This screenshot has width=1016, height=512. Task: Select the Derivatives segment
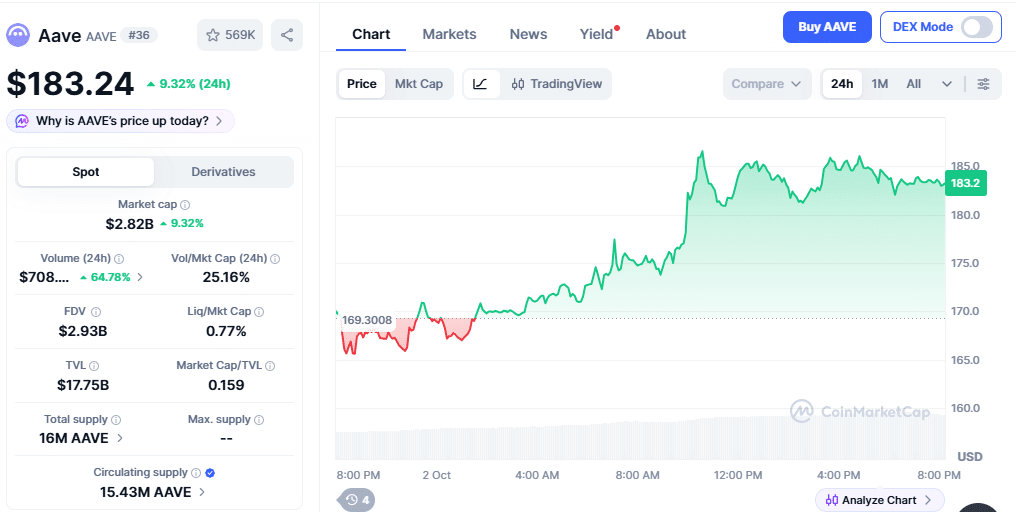click(x=223, y=172)
